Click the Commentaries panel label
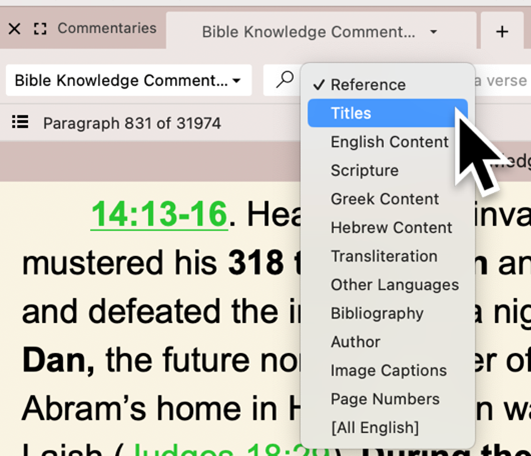The height and width of the screenshot is (456, 531). [x=107, y=28]
